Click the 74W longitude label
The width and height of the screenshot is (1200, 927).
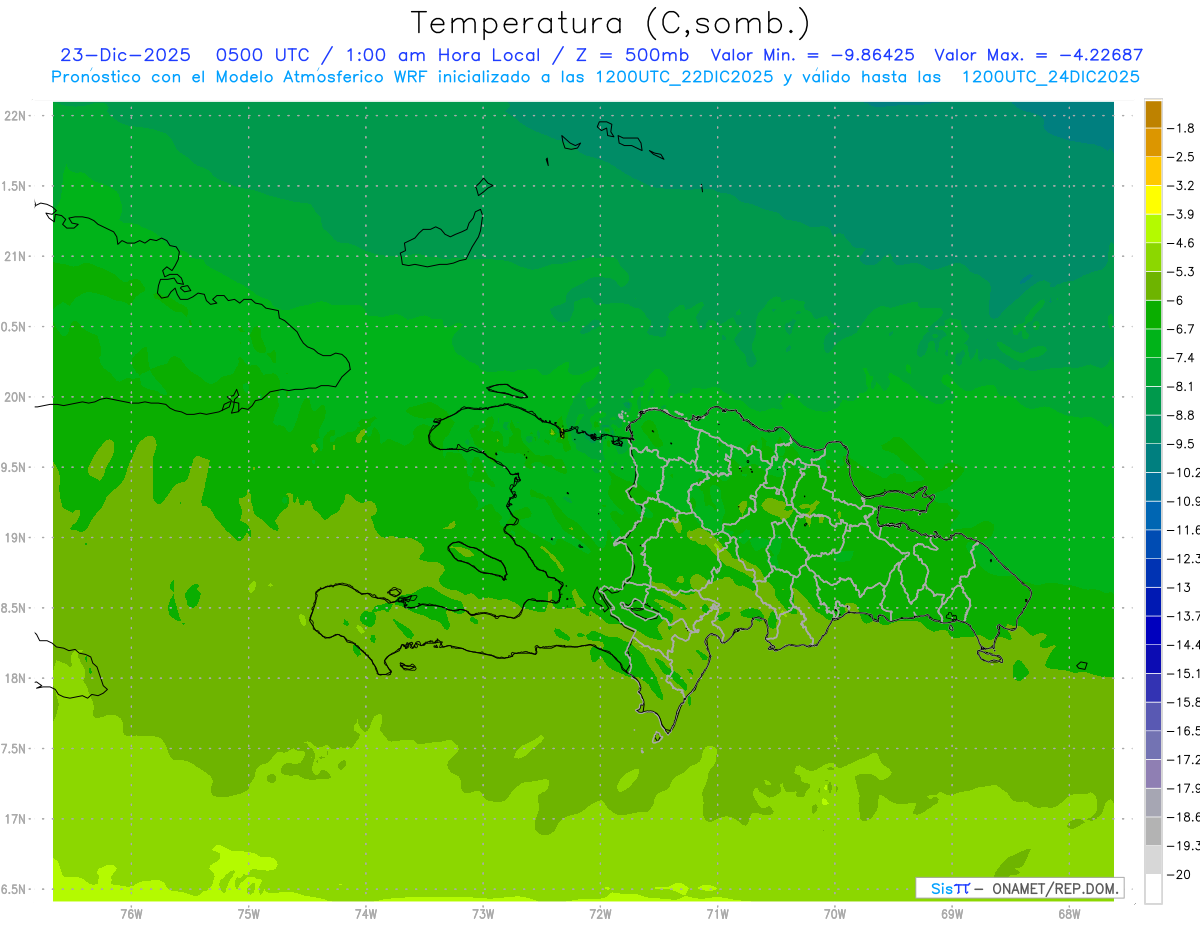tap(366, 913)
